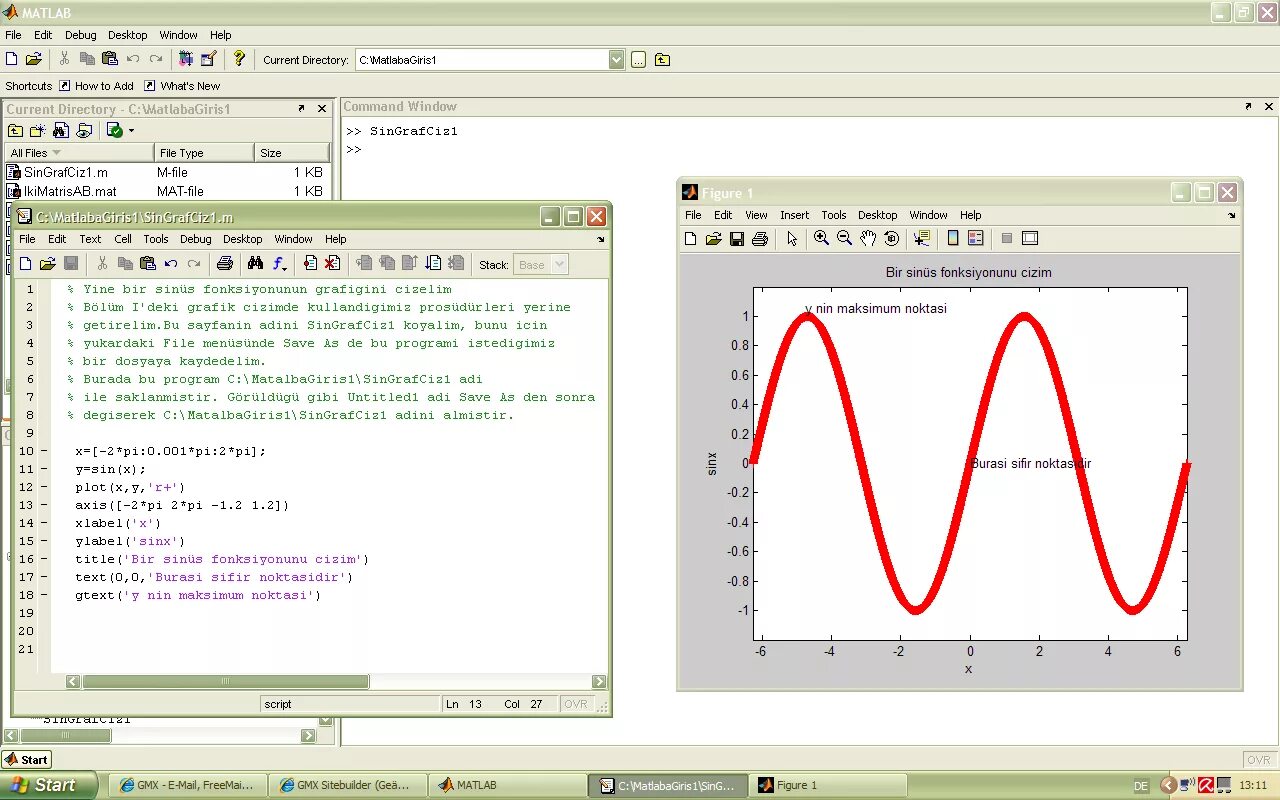Click Cut scissors icon in Editor toolbar

[x=102, y=263]
